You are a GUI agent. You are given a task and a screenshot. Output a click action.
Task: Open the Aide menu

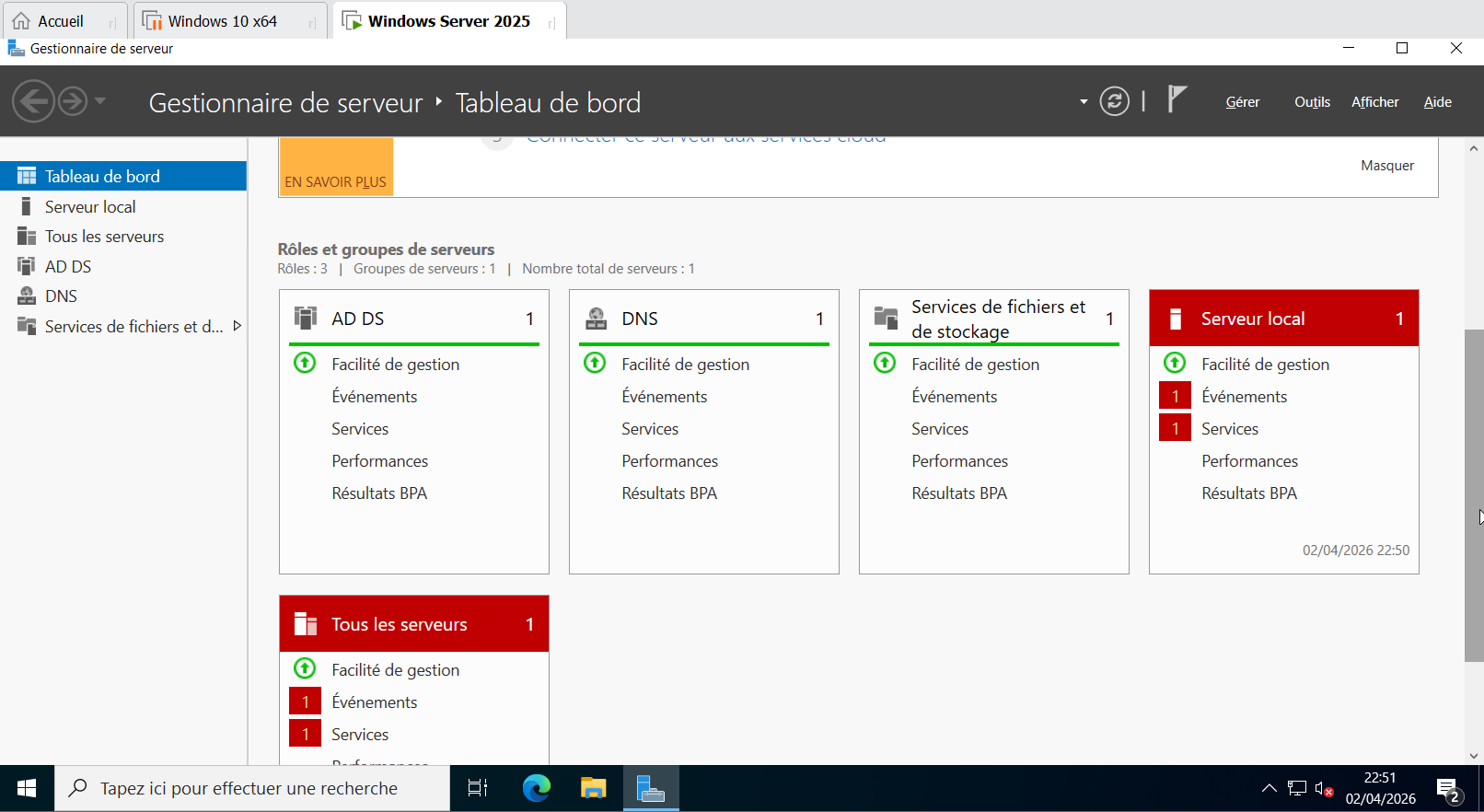[1437, 102]
